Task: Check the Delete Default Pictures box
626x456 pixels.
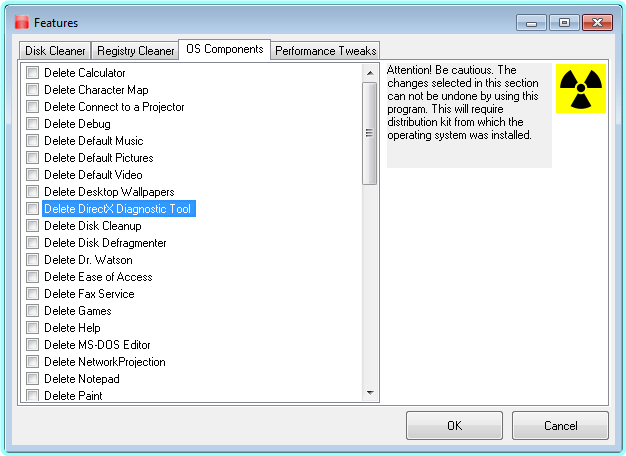Action: 32,158
